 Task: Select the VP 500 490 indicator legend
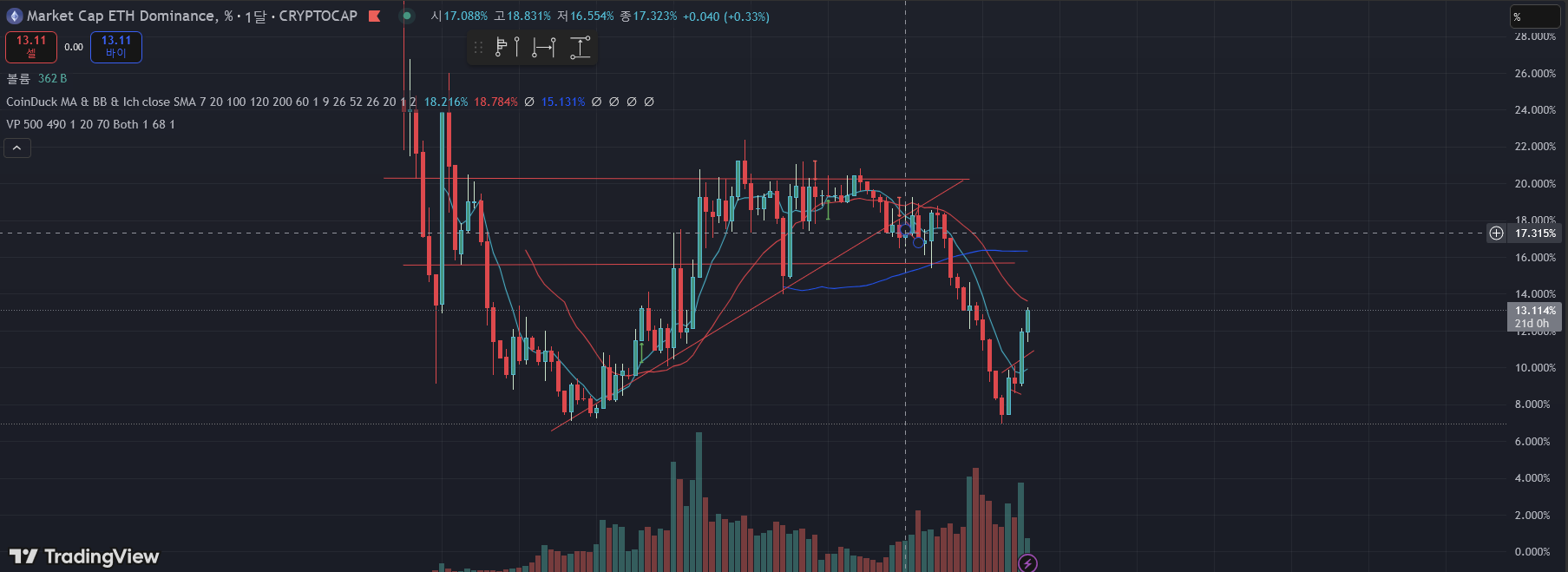(90, 124)
